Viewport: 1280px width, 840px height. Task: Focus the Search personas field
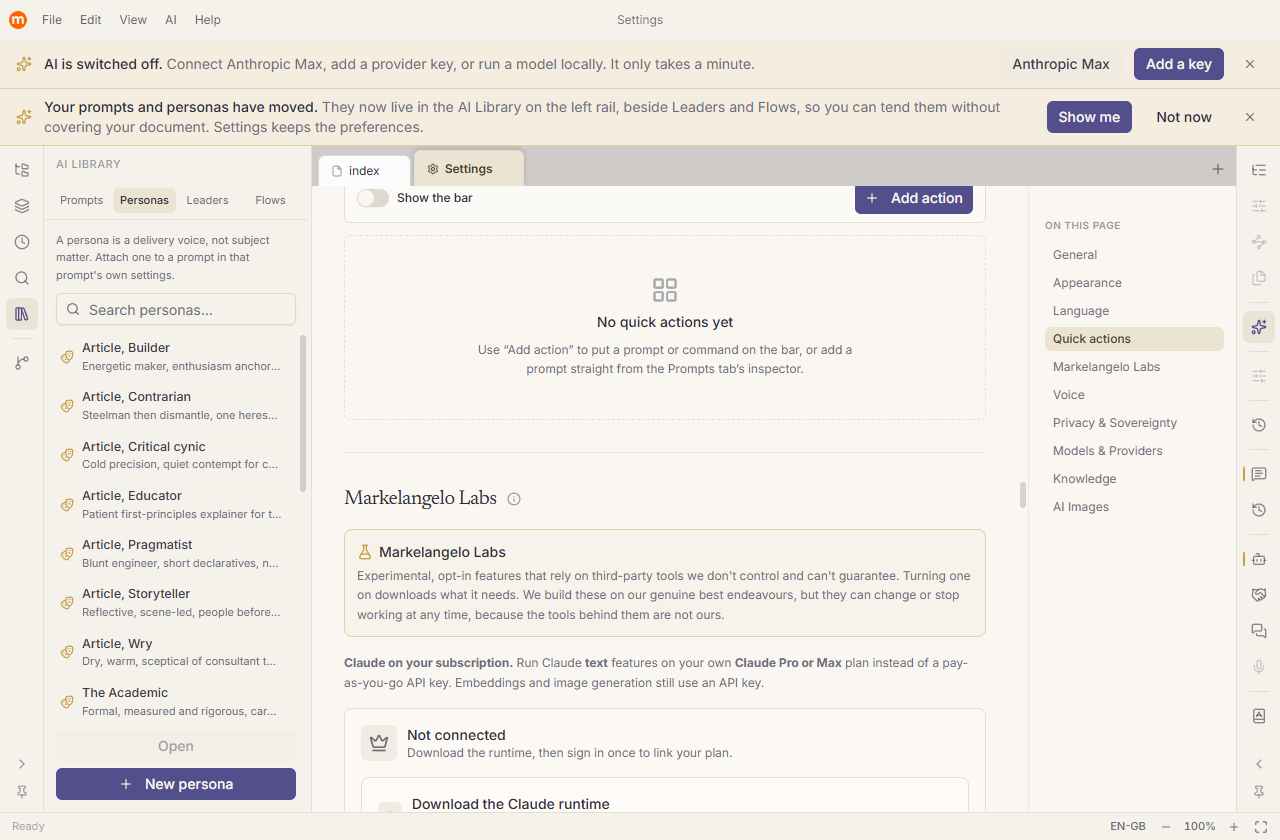pos(176,310)
